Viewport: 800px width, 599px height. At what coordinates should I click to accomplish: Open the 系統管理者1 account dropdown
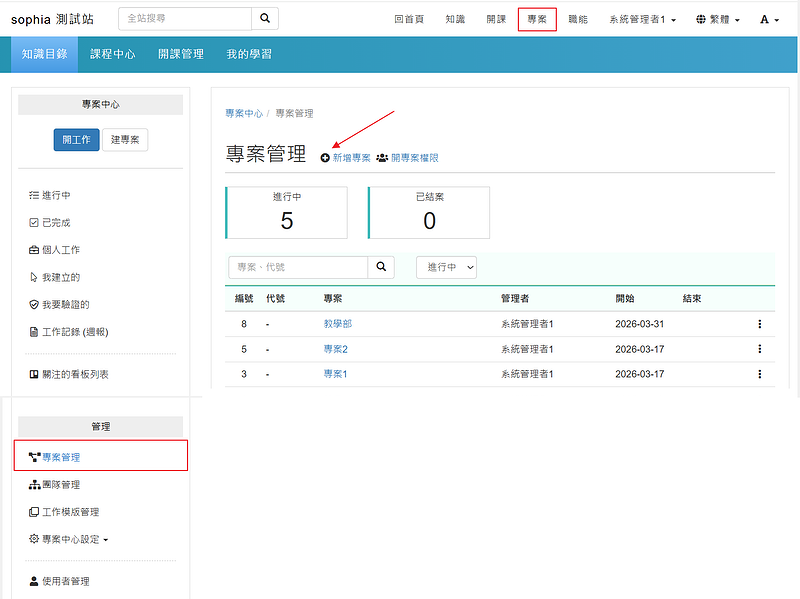642,20
